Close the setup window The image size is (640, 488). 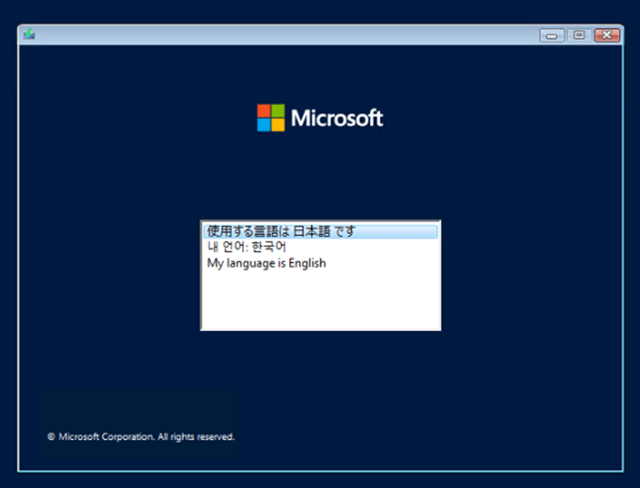tap(607, 35)
